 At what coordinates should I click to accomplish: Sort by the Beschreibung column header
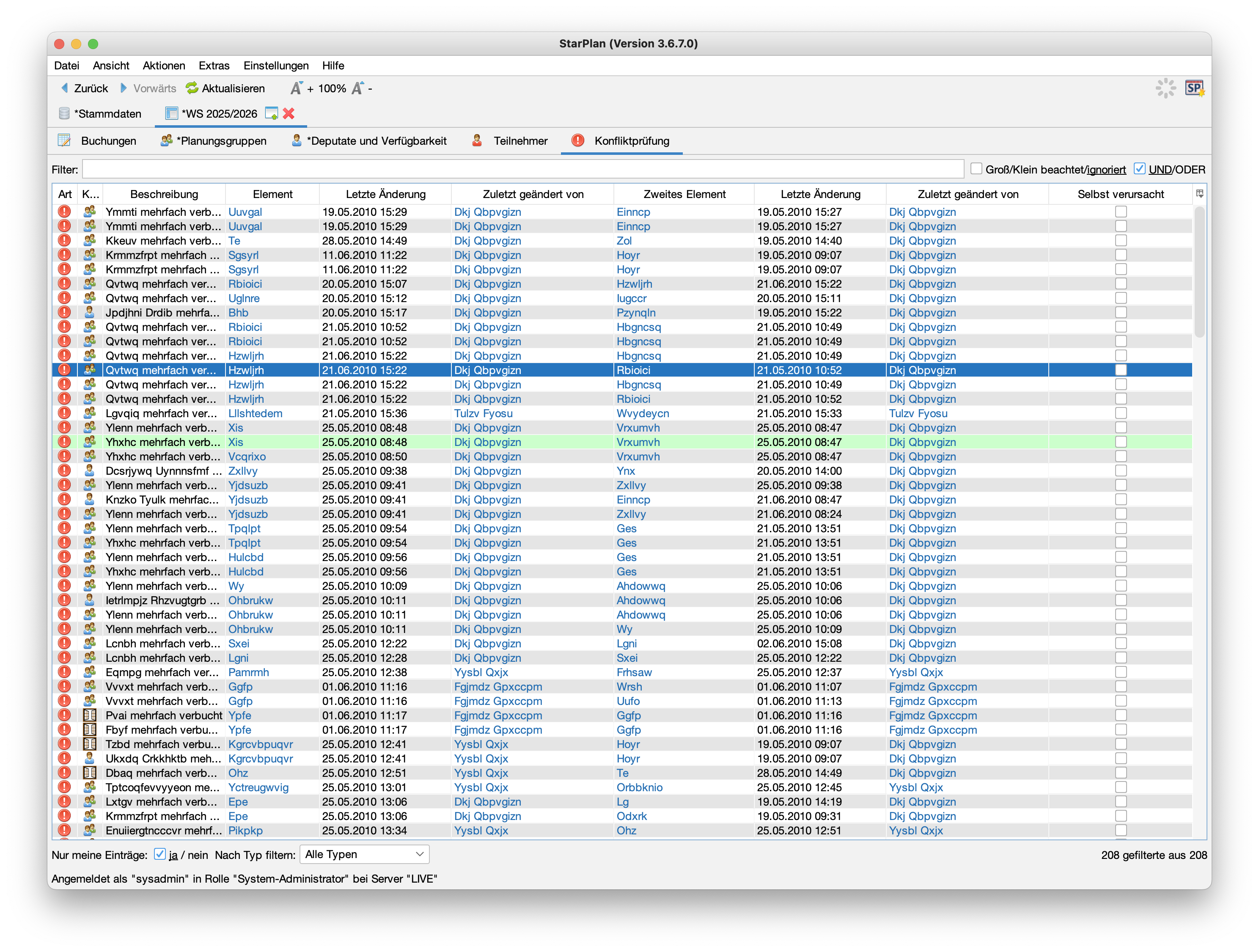[164, 194]
